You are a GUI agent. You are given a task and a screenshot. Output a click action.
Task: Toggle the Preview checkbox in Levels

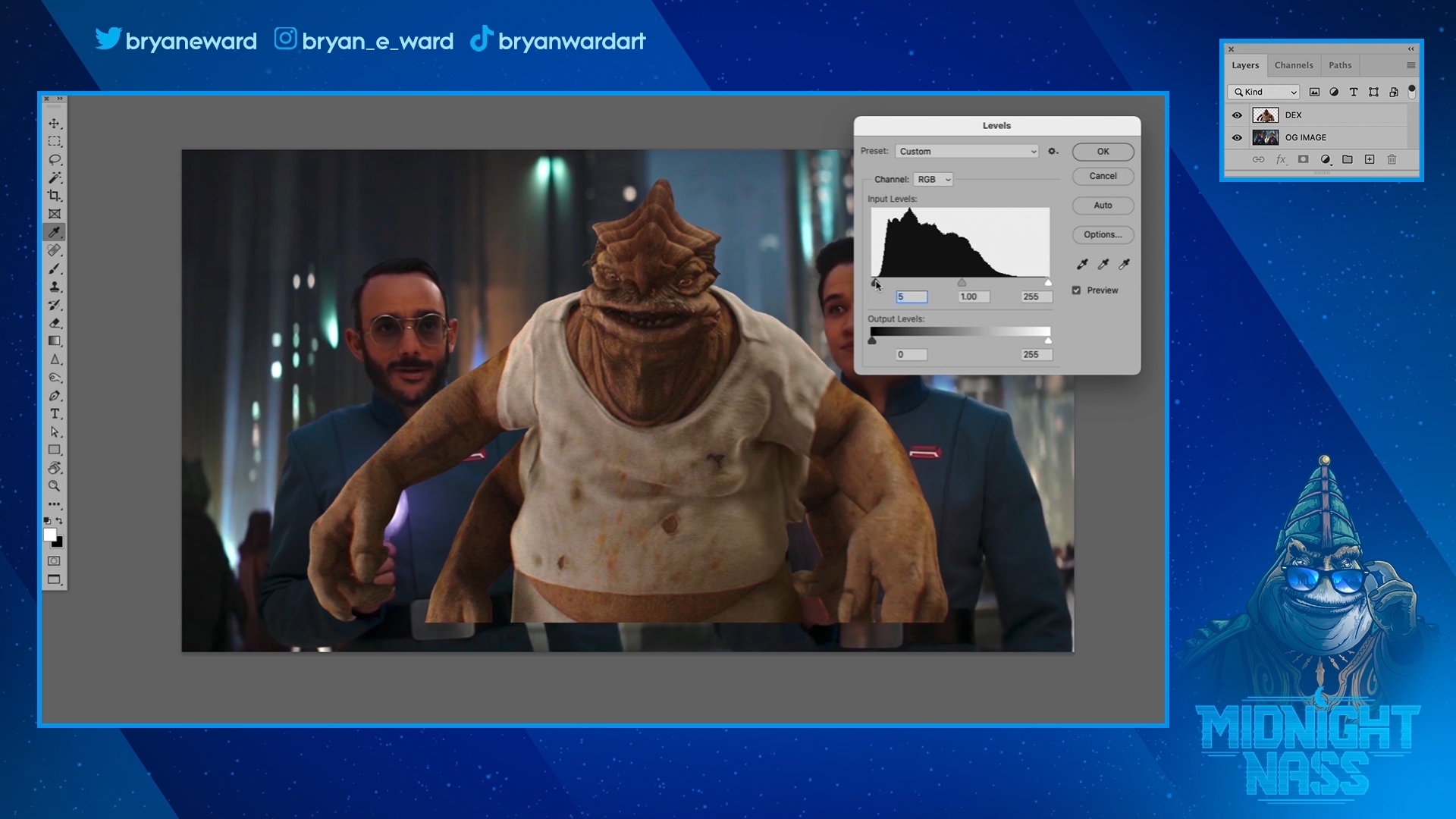(x=1076, y=290)
